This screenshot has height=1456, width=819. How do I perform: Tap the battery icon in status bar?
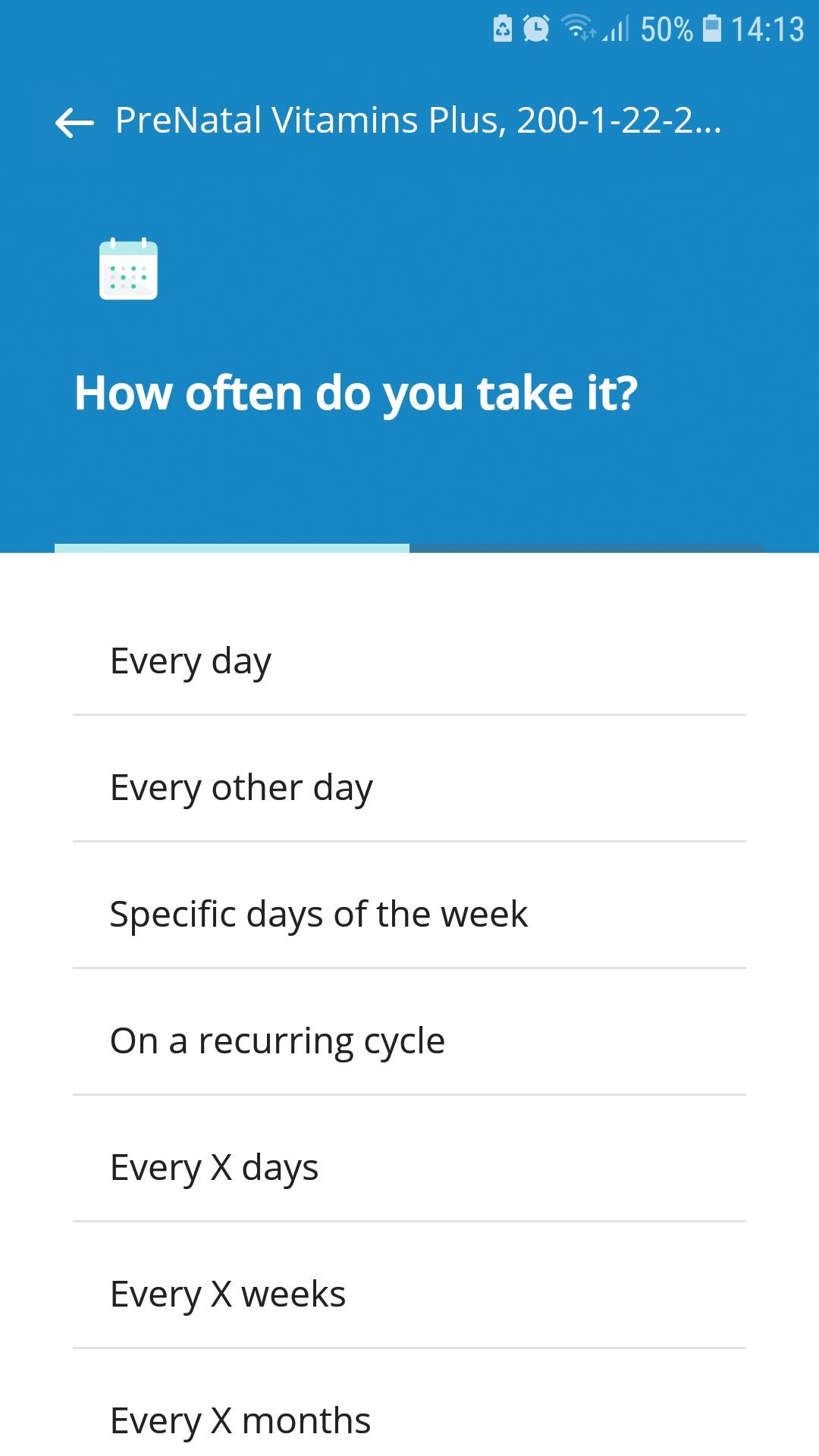(x=712, y=29)
